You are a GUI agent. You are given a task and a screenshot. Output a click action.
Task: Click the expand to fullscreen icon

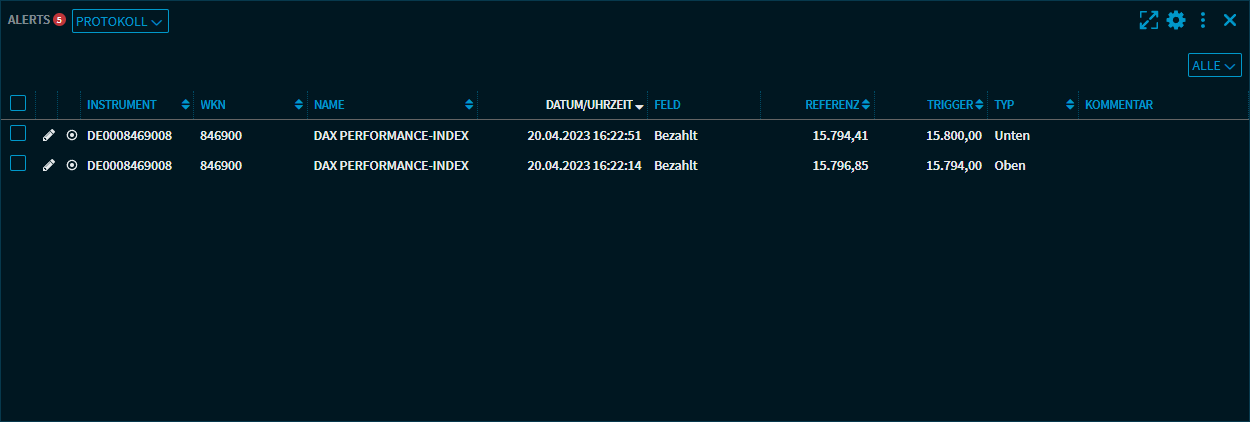[x=1149, y=20]
